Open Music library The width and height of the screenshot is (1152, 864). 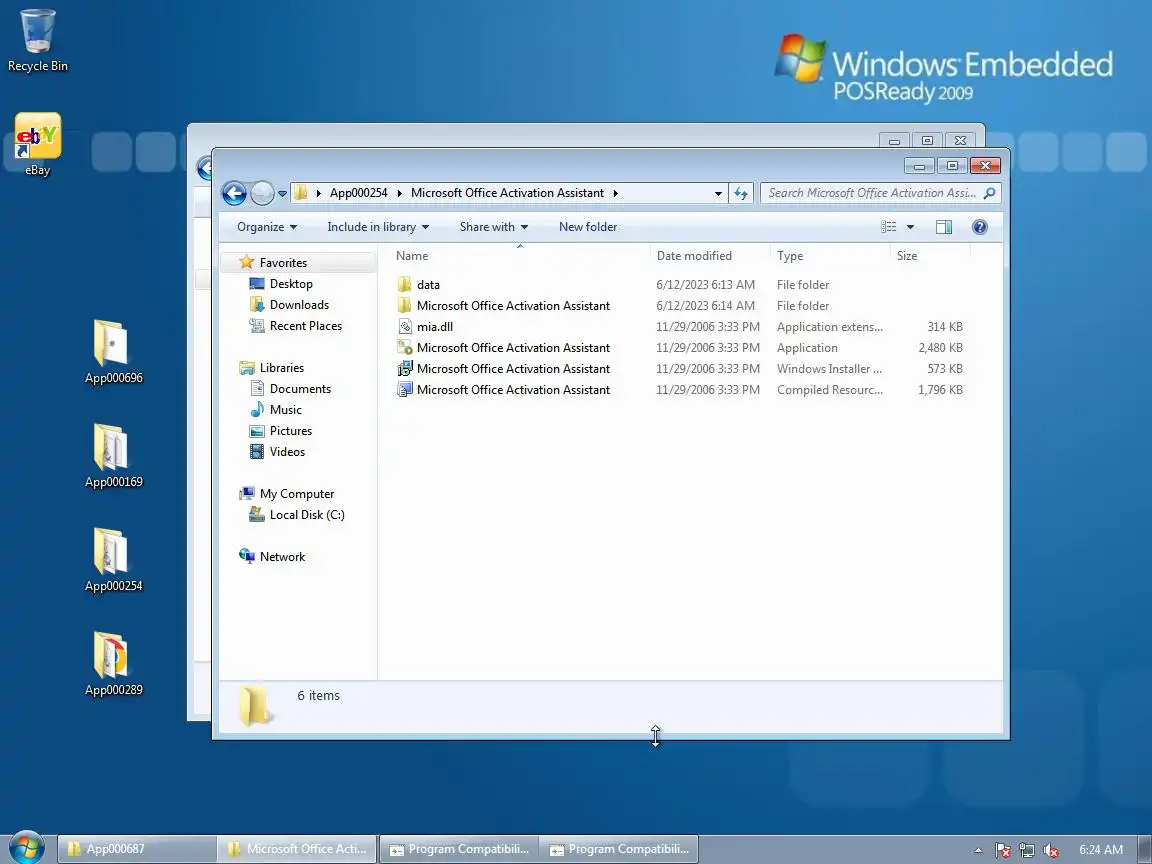[x=285, y=410]
